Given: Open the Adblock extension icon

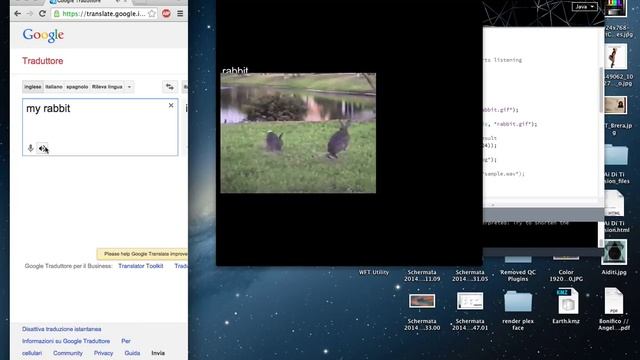Looking at the screenshot, I should pyautogui.click(x=166, y=13).
